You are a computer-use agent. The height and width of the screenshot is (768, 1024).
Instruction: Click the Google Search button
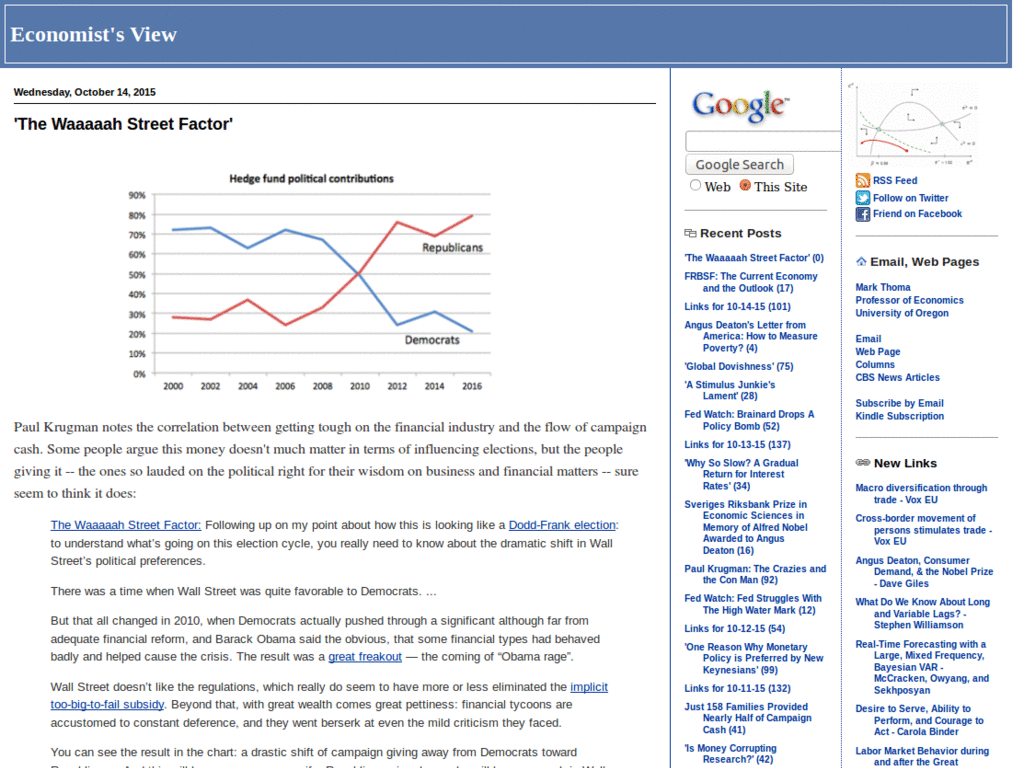(x=739, y=165)
